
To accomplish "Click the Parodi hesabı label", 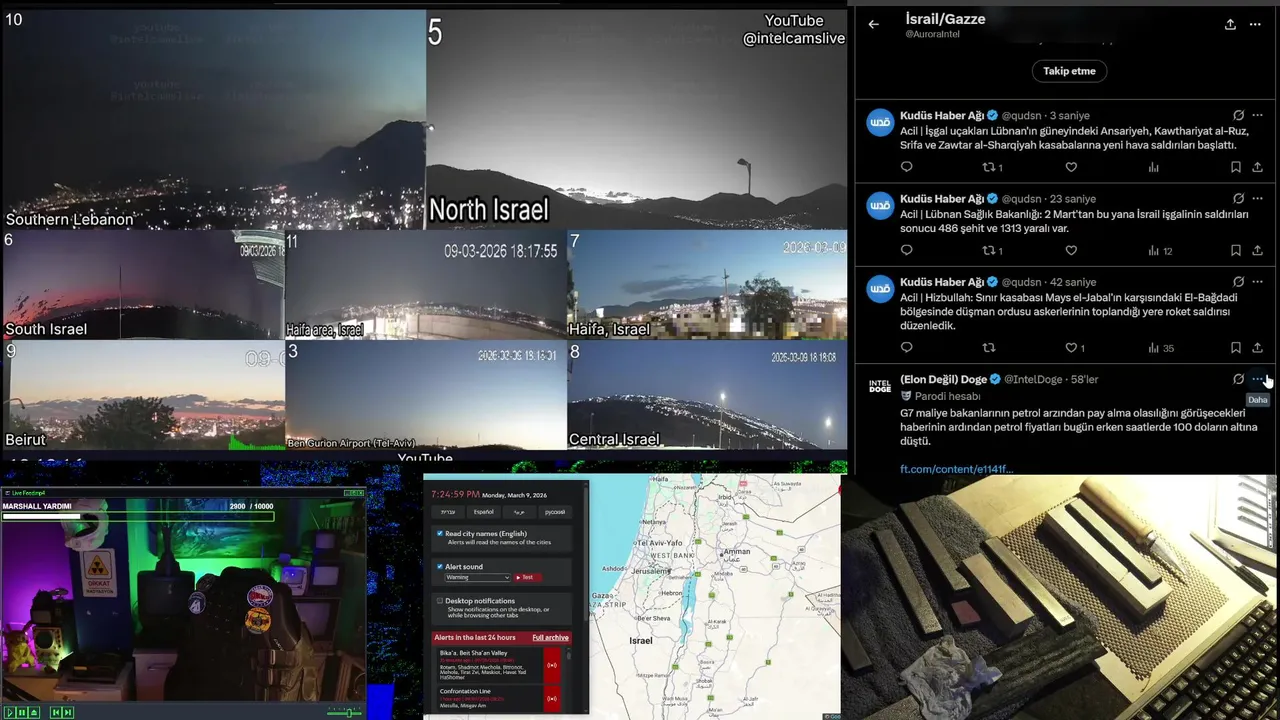I will tap(948, 396).
